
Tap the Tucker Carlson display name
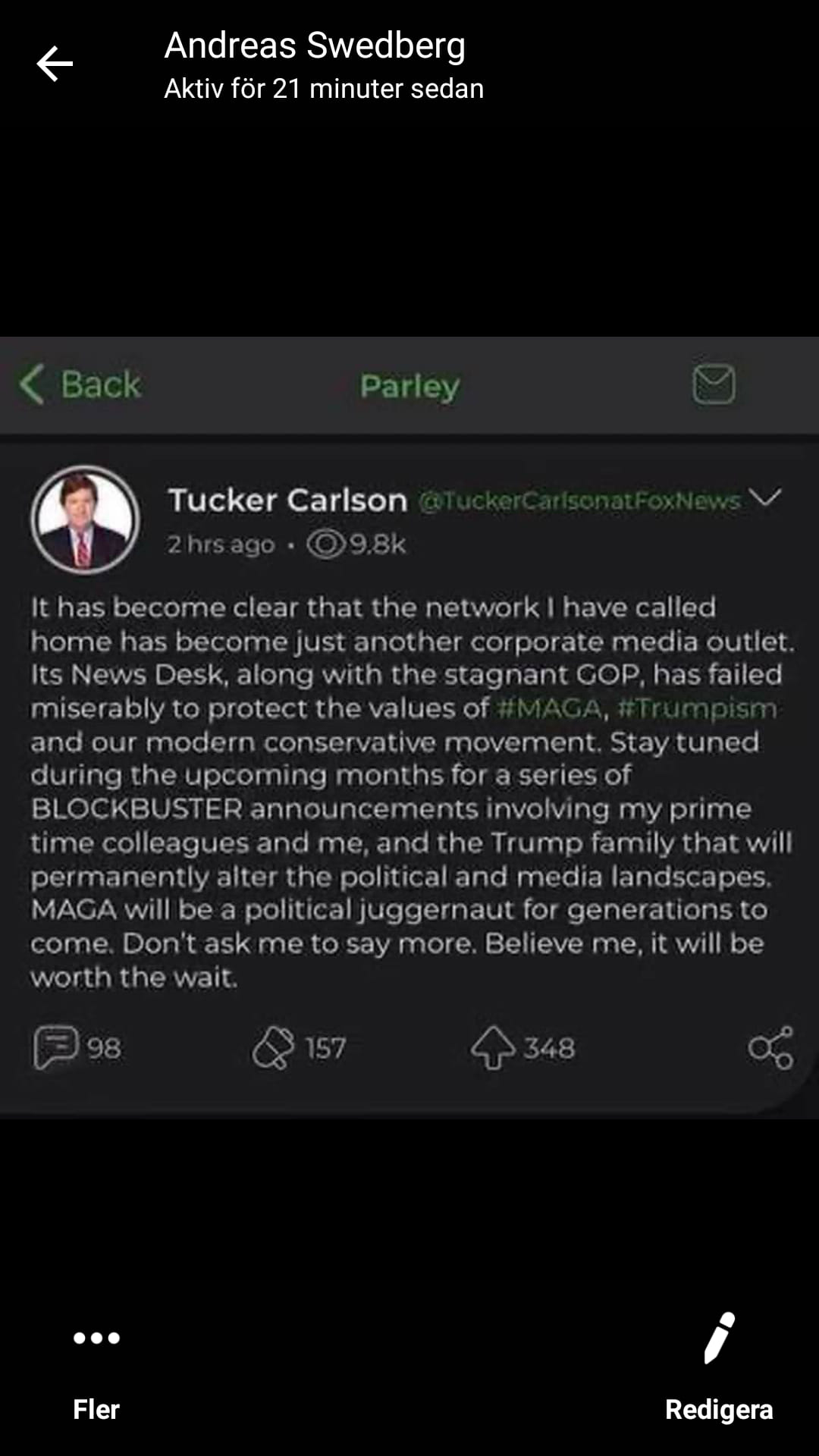click(288, 500)
